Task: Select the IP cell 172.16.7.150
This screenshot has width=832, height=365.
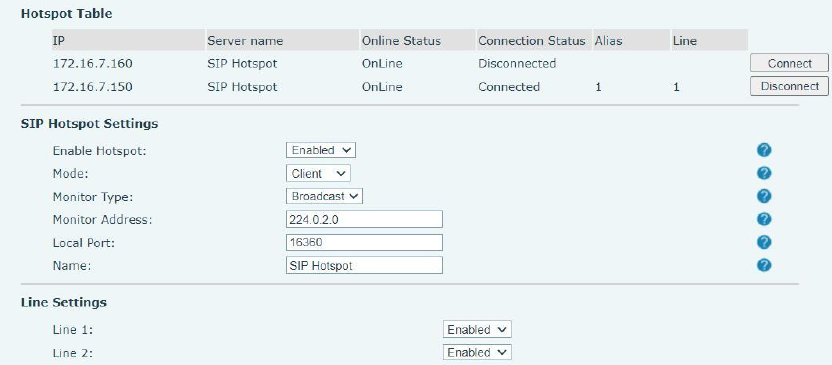Action: click(92, 87)
